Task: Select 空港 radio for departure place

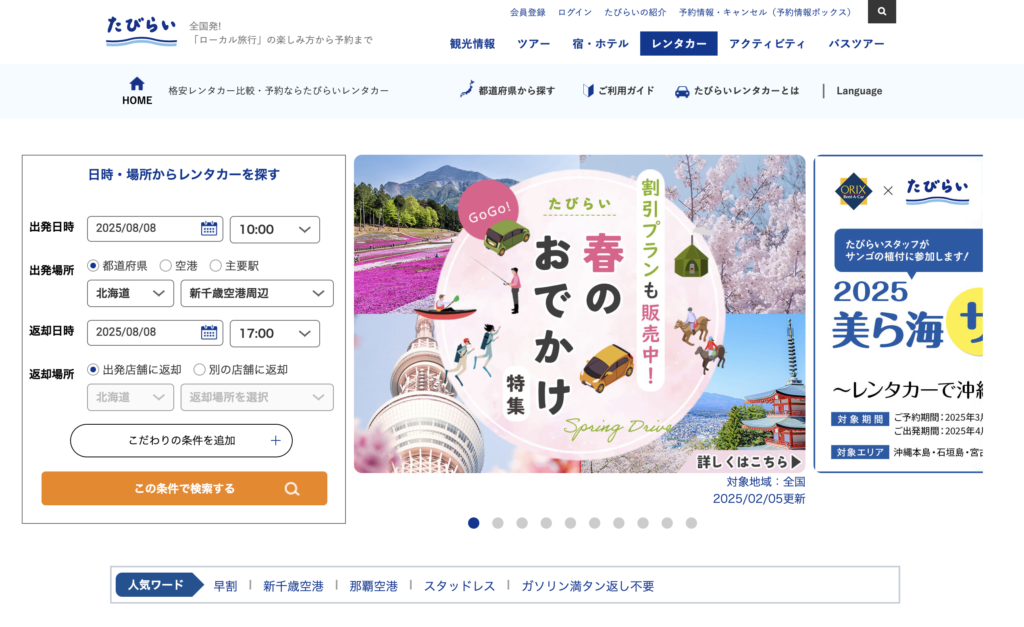Action: 166,265
